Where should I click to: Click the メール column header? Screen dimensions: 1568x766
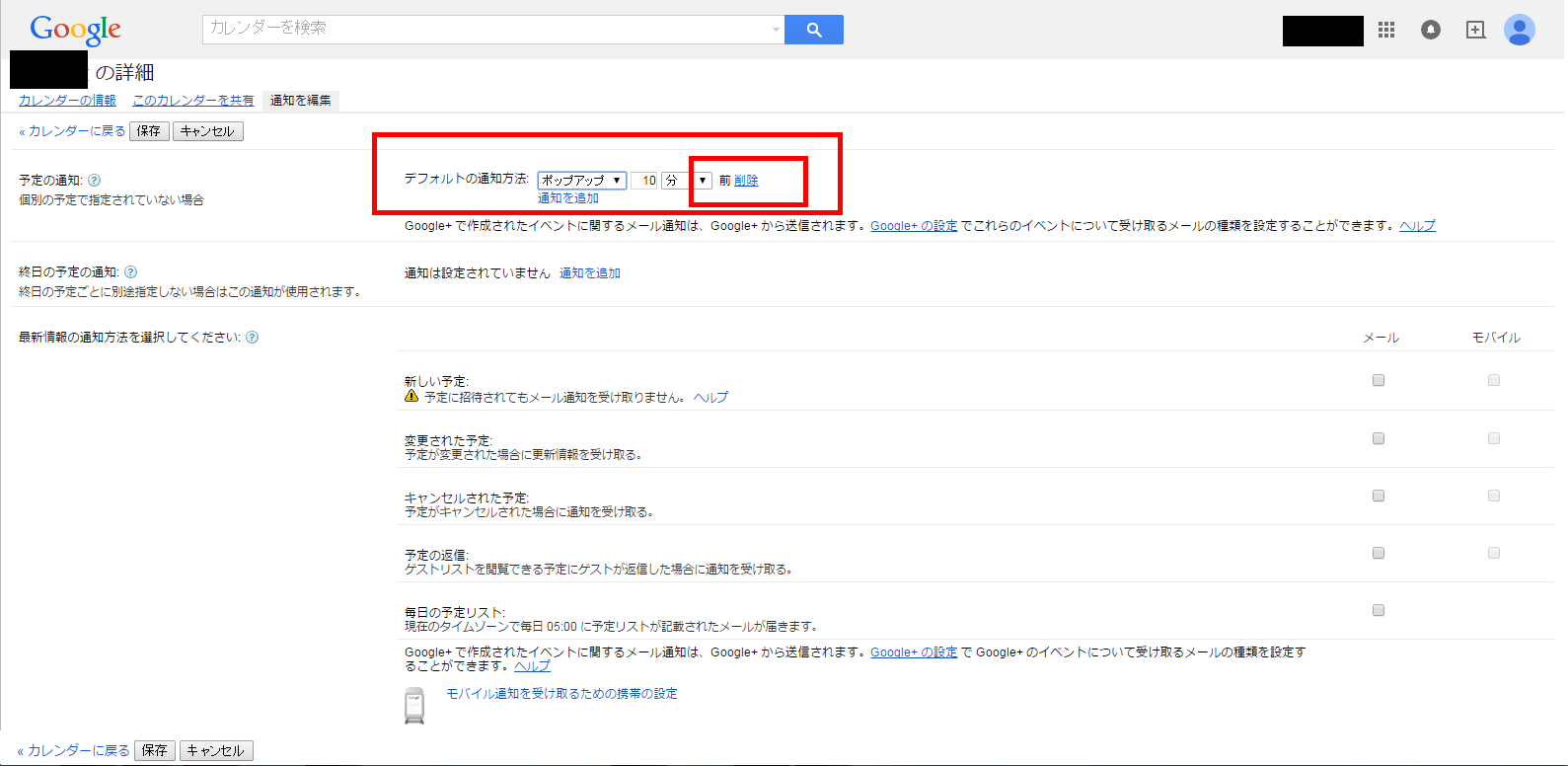click(1381, 338)
